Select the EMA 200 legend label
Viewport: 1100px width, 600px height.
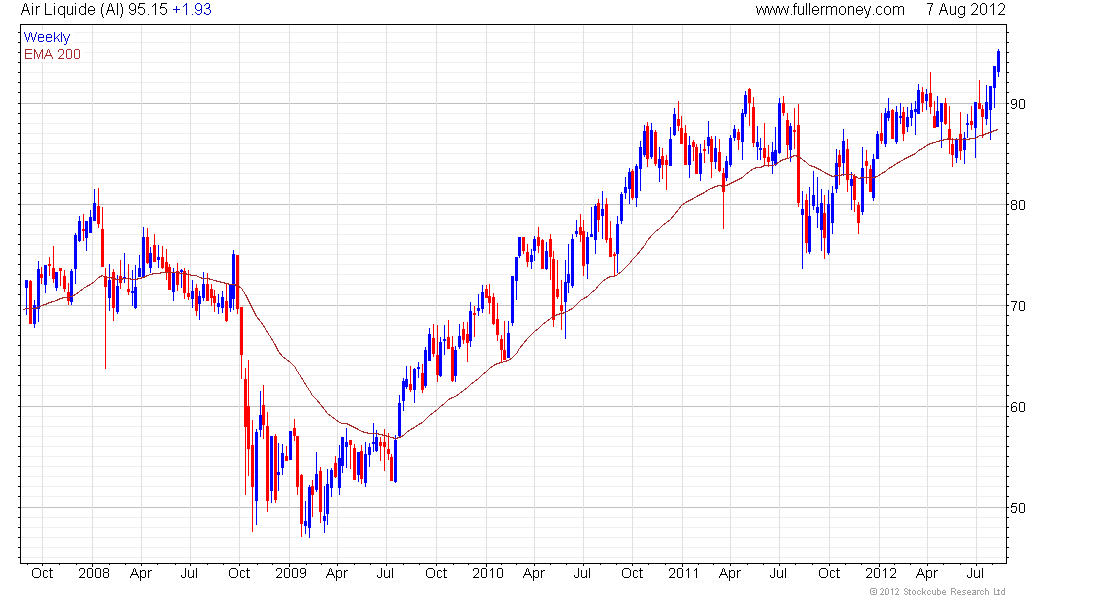52,54
